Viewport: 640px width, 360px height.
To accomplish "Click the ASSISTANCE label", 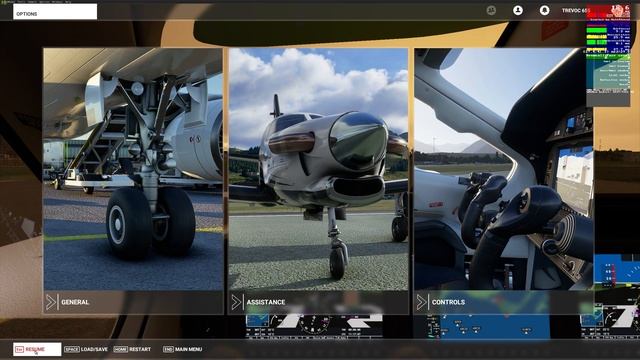I will click(x=266, y=302).
